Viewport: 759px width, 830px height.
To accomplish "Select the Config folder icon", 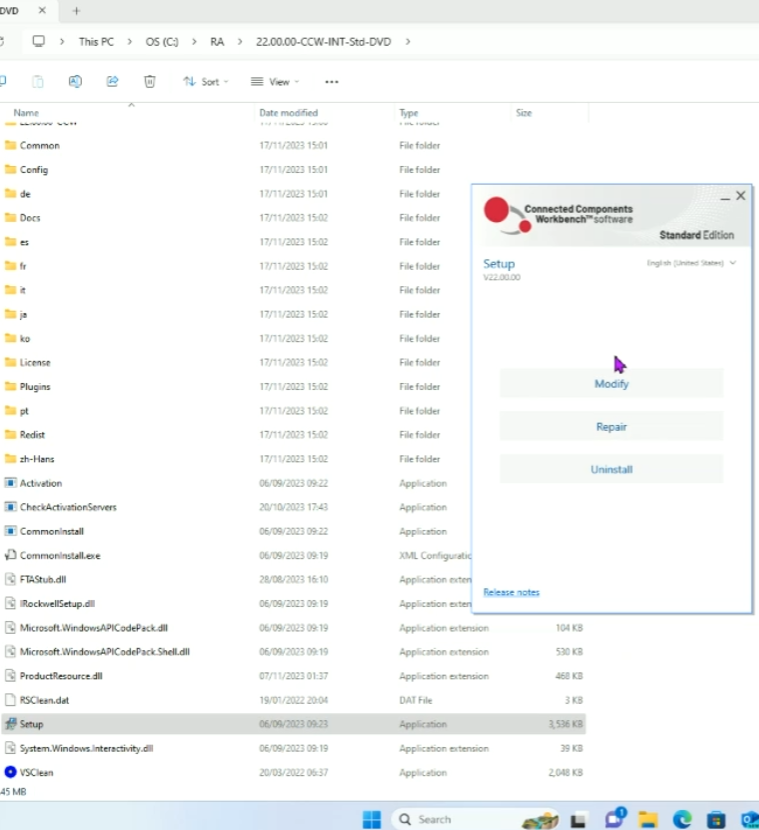I will tap(10, 169).
